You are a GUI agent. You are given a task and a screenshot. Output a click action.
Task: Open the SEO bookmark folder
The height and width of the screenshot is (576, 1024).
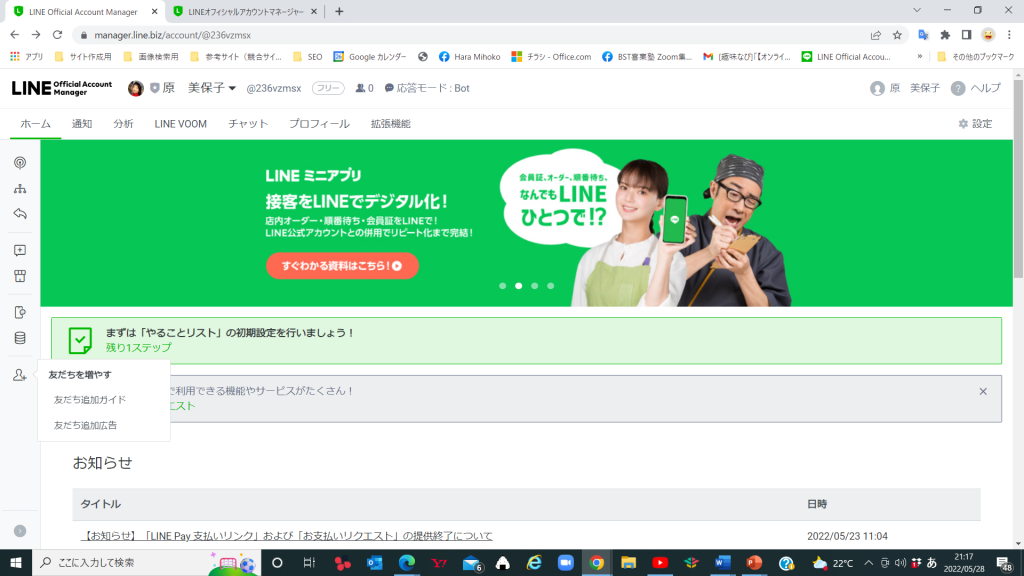pos(308,57)
